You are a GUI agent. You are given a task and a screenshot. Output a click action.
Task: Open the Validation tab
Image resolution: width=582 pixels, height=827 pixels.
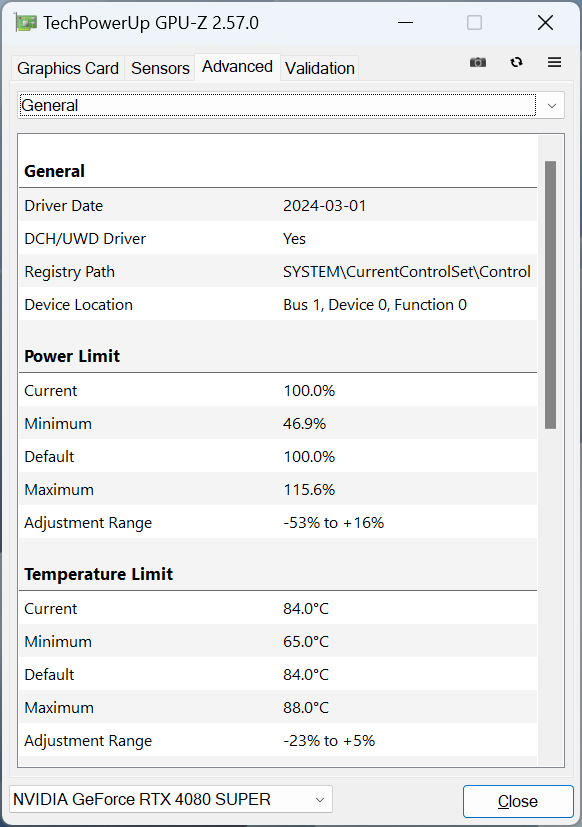[x=320, y=68]
